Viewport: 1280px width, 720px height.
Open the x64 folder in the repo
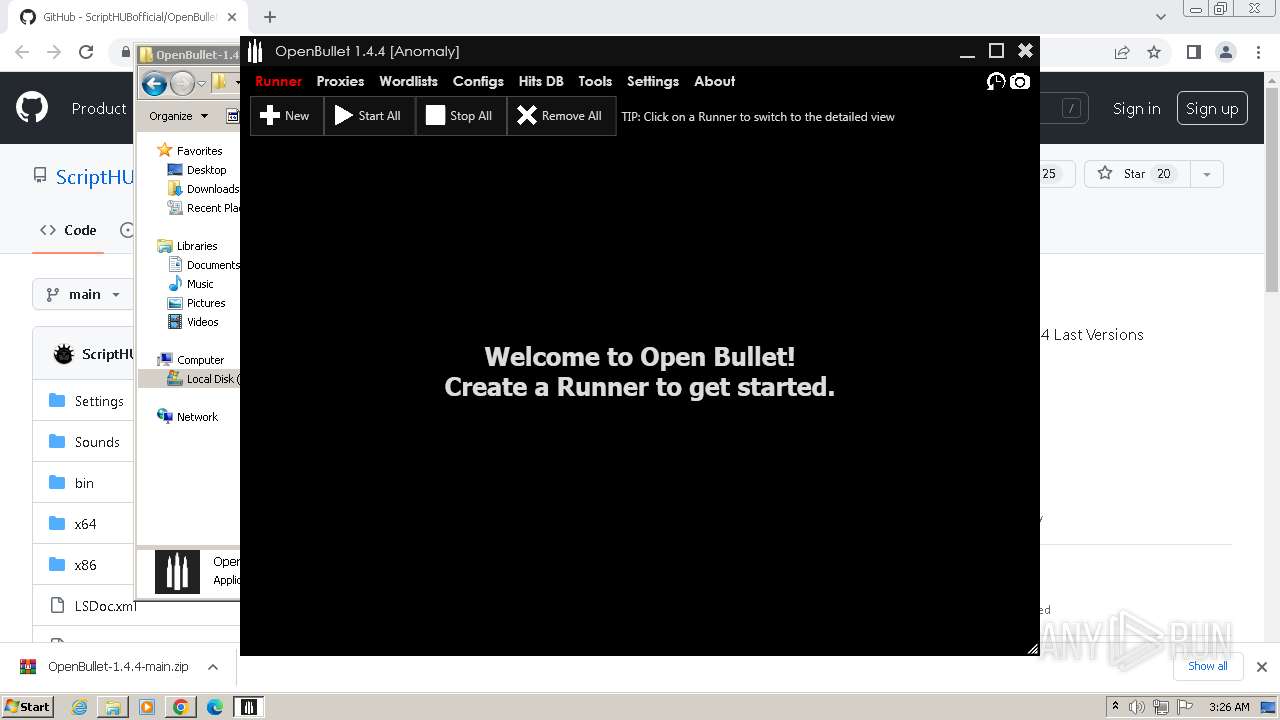pos(85,524)
